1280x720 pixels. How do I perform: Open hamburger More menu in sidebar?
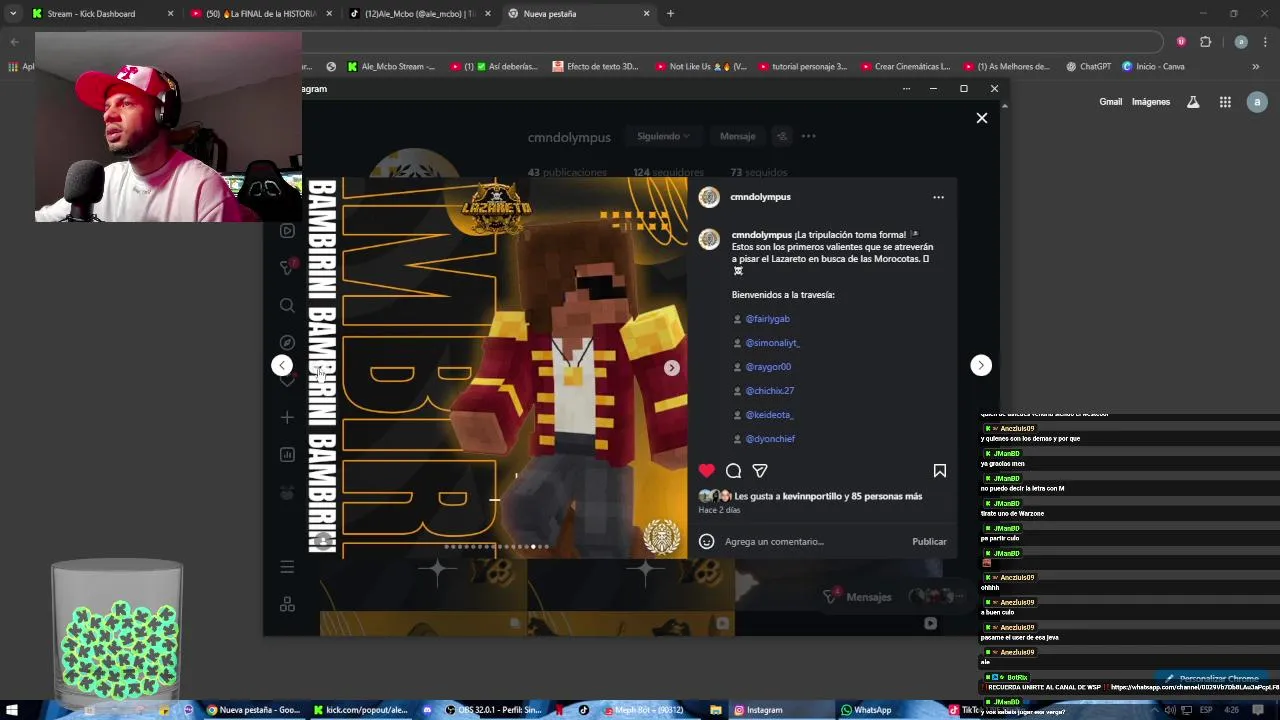(287, 567)
